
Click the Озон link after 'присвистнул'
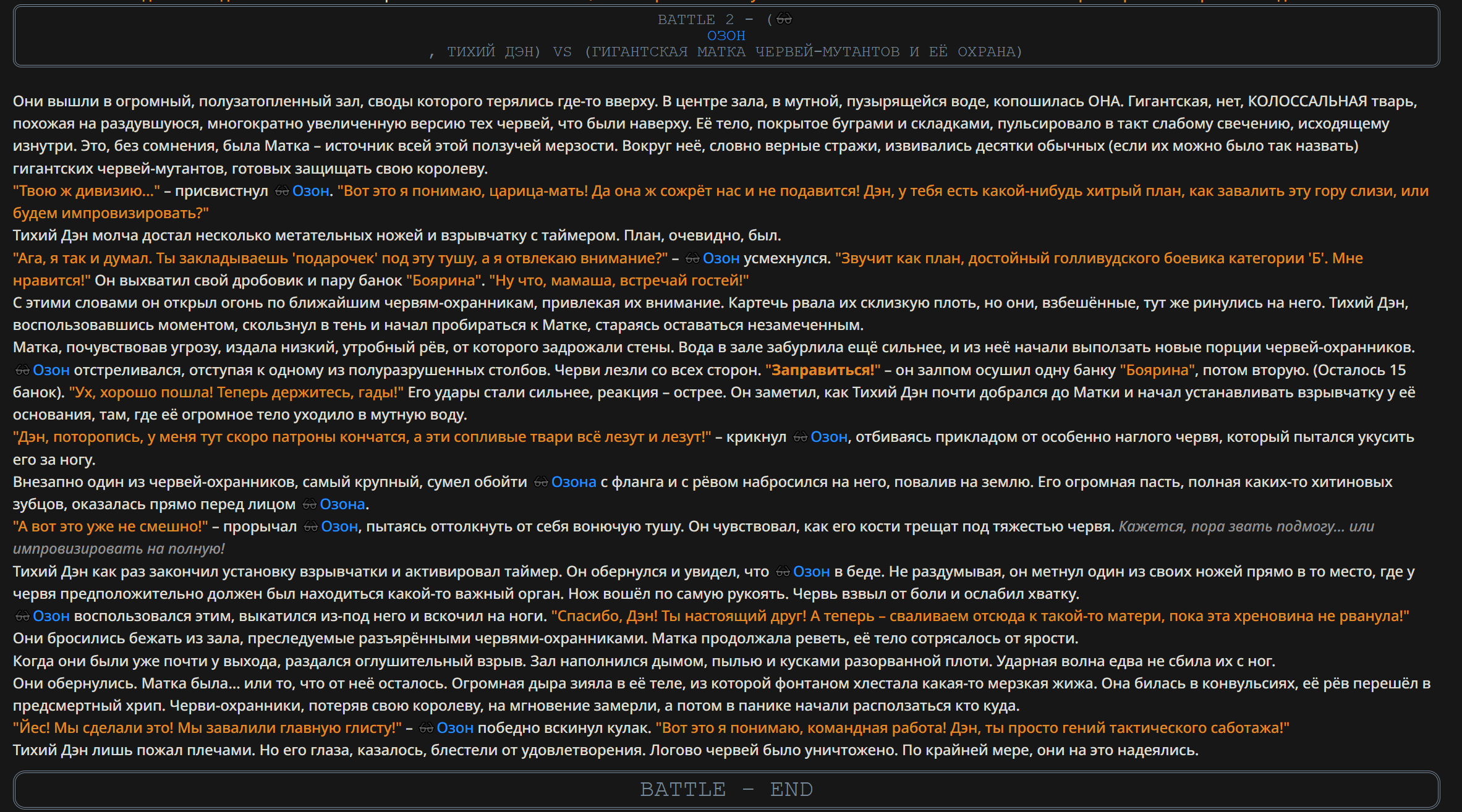[311, 191]
